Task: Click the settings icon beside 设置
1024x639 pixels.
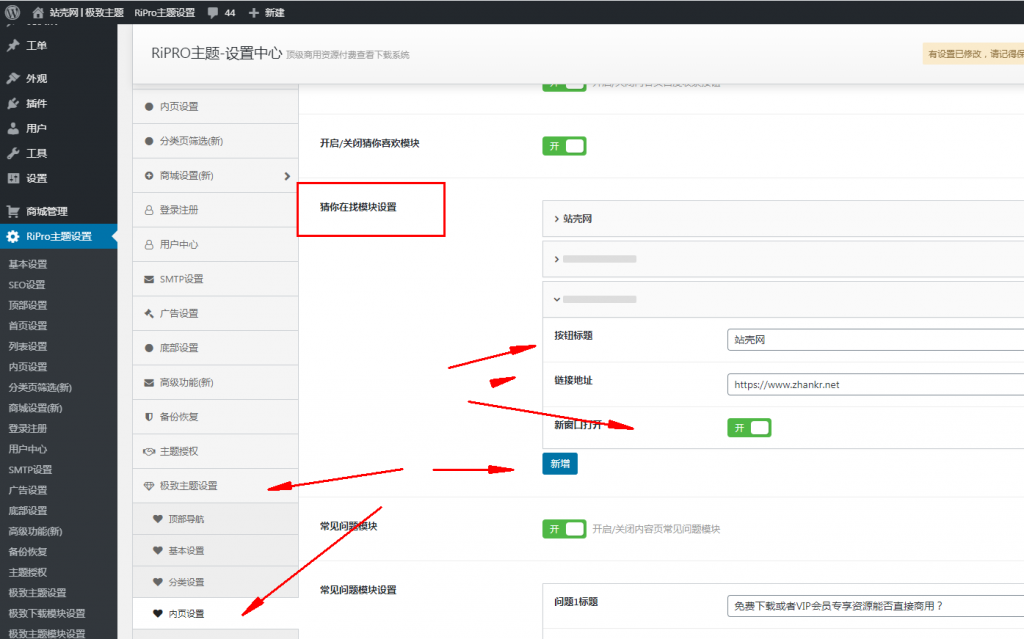Action: pos(13,178)
